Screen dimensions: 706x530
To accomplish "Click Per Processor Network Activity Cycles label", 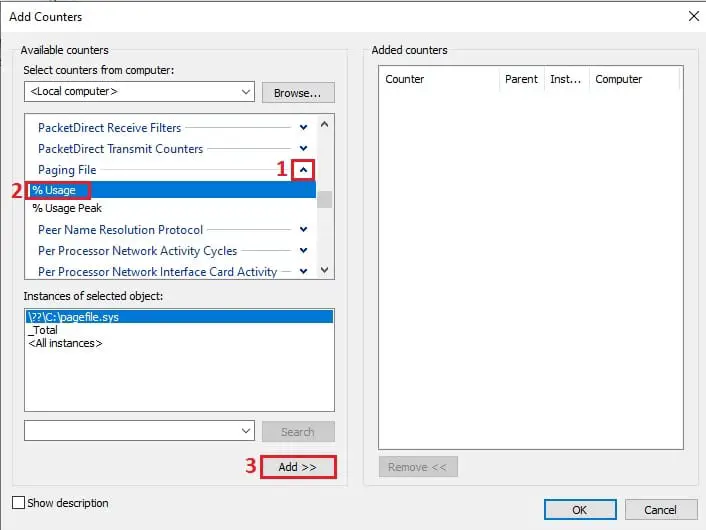I will pyautogui.click(x=137, y=251).
